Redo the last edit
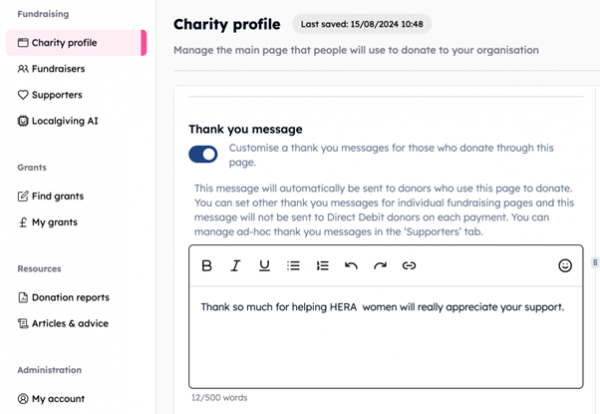This screenshot has height=414, width=600. (380, 266)
